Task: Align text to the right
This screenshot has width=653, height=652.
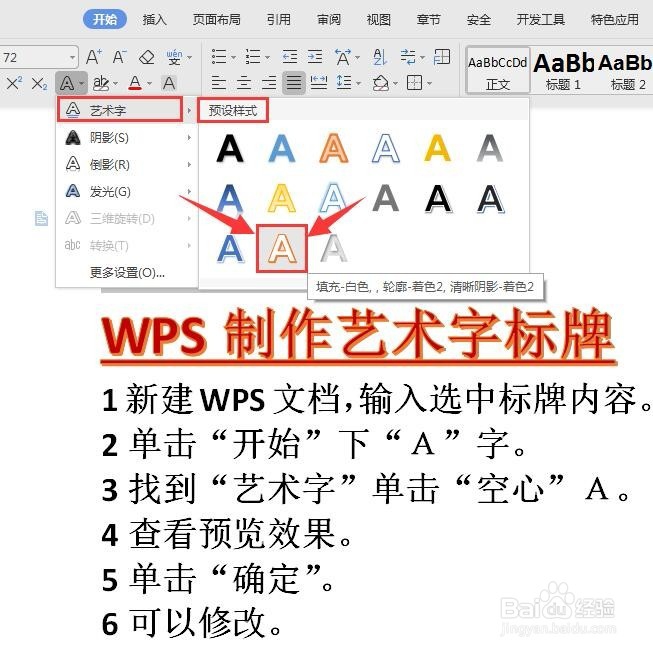Action: [269, 83]
